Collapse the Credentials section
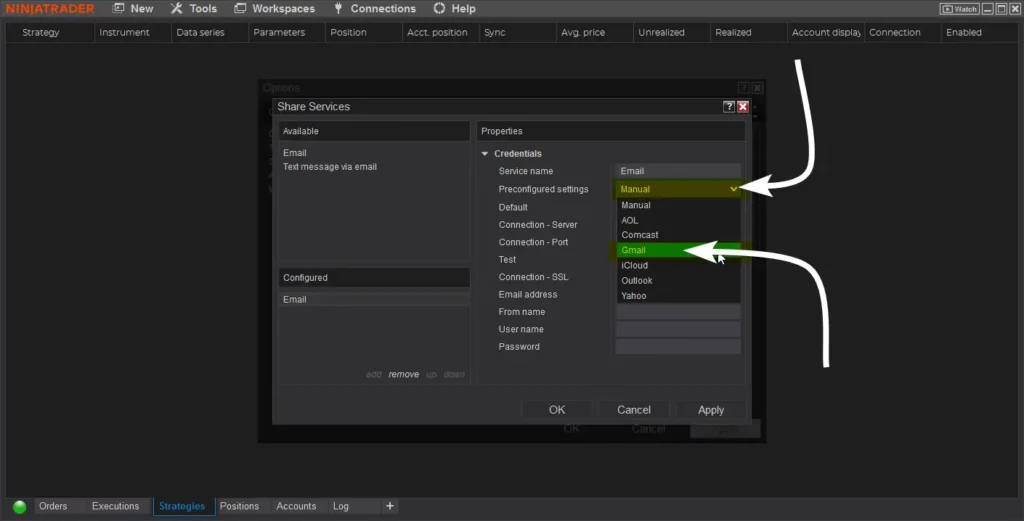Image resolution: width=1024 pixels, height=521 pixels. (x=485, y=153)
